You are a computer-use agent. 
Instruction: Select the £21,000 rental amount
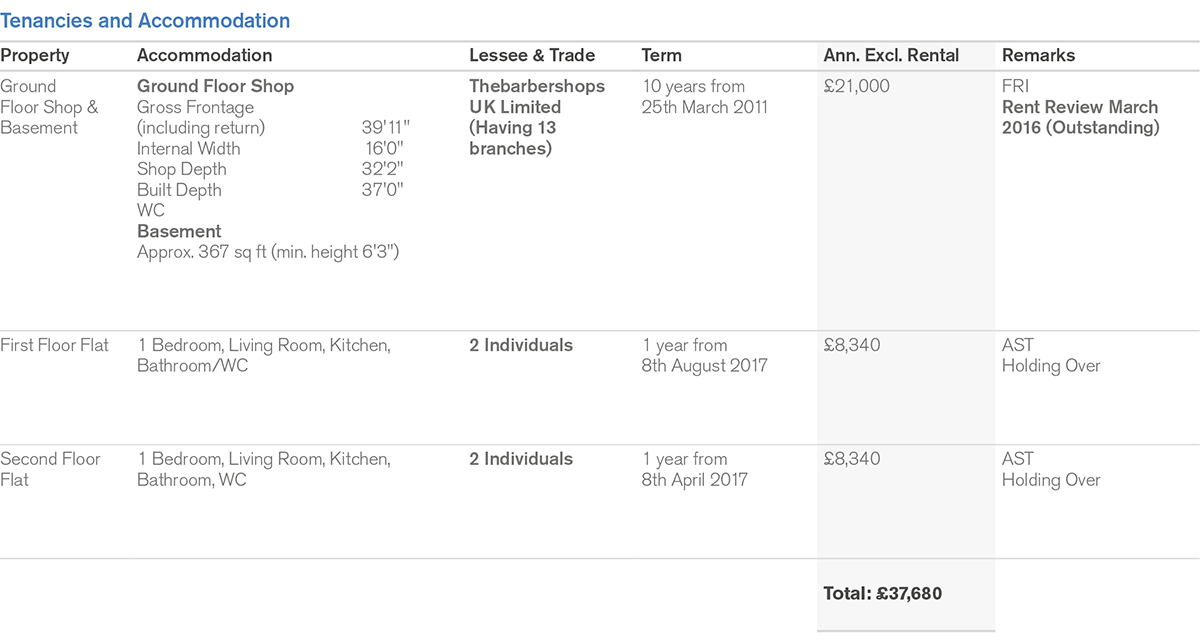click(x=856, y=87)
